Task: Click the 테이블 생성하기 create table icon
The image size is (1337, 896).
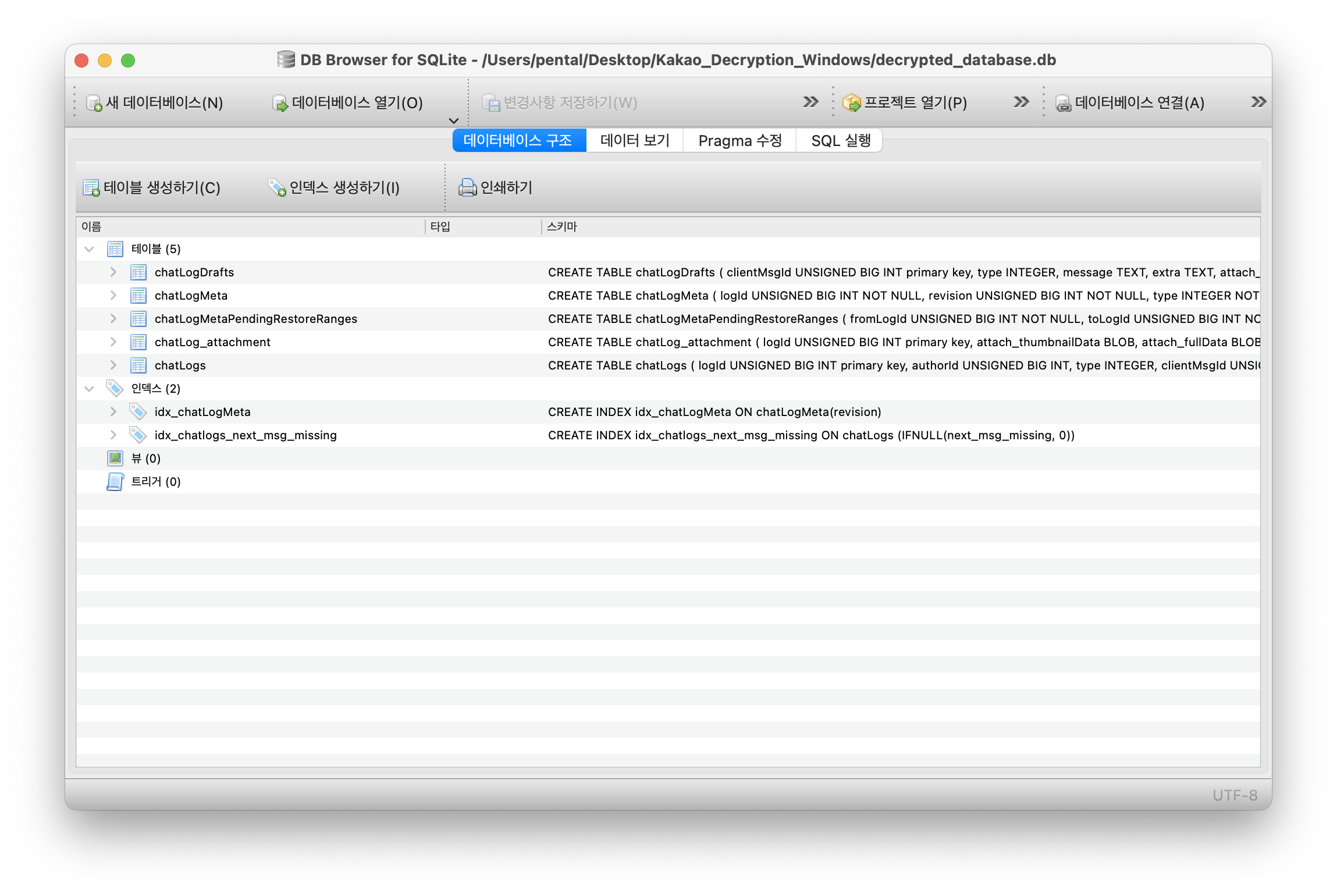Action: [91, 188]
